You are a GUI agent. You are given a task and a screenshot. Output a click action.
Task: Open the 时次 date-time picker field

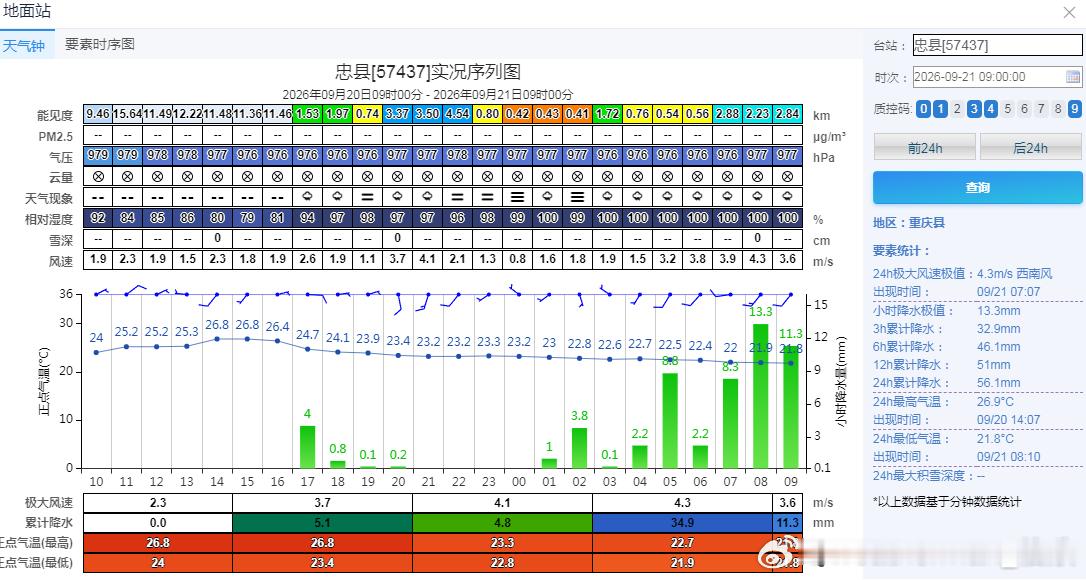(x=997, y=76)
